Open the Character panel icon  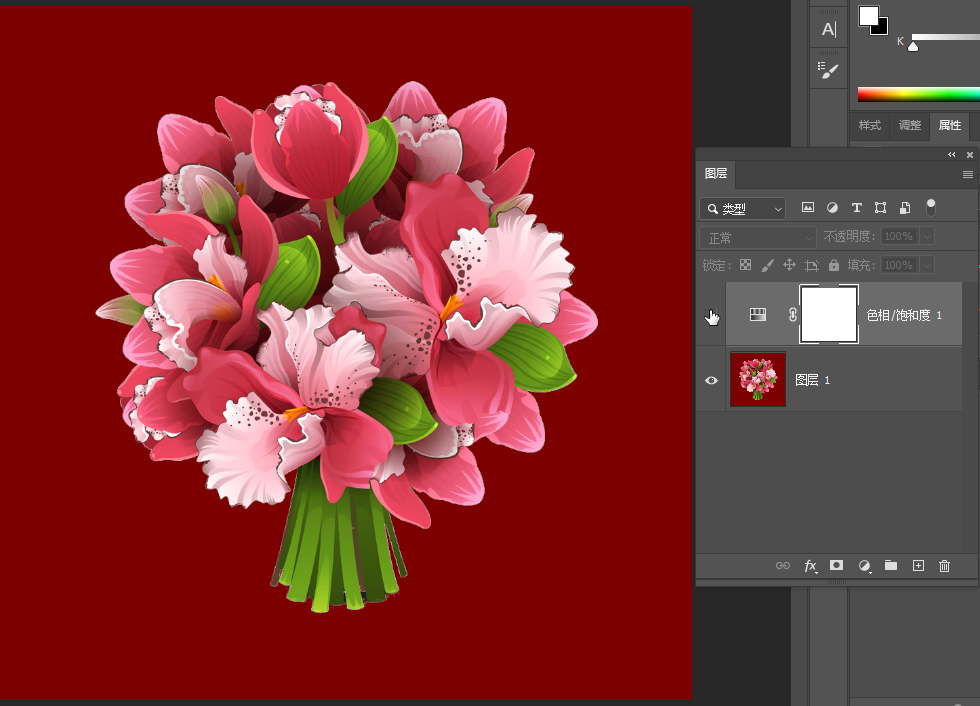[829, 29]
